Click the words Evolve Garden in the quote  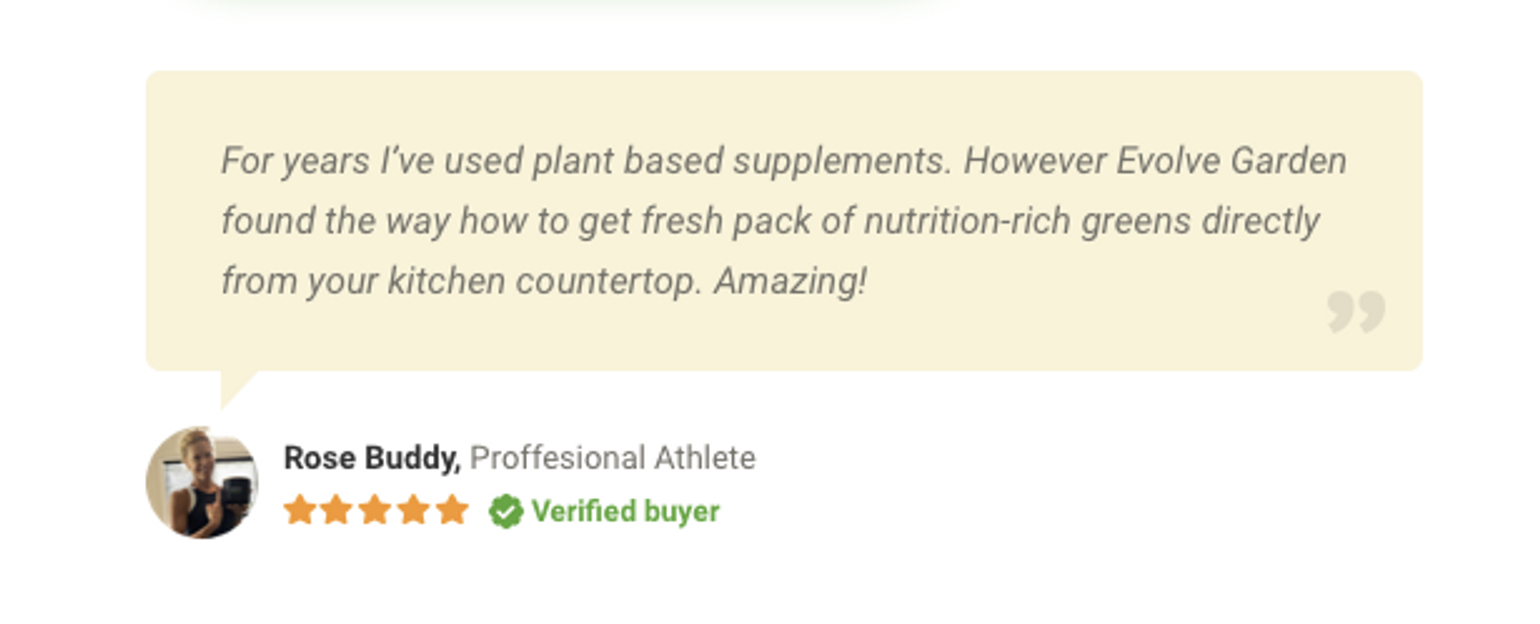(1232, 160)
